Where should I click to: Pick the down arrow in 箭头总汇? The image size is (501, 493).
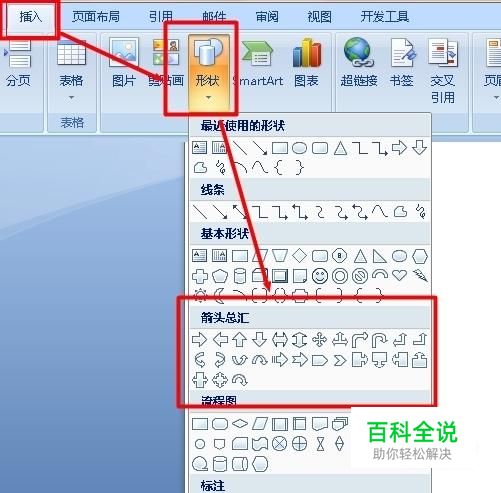pyautogui.click(x=259, y=340)
